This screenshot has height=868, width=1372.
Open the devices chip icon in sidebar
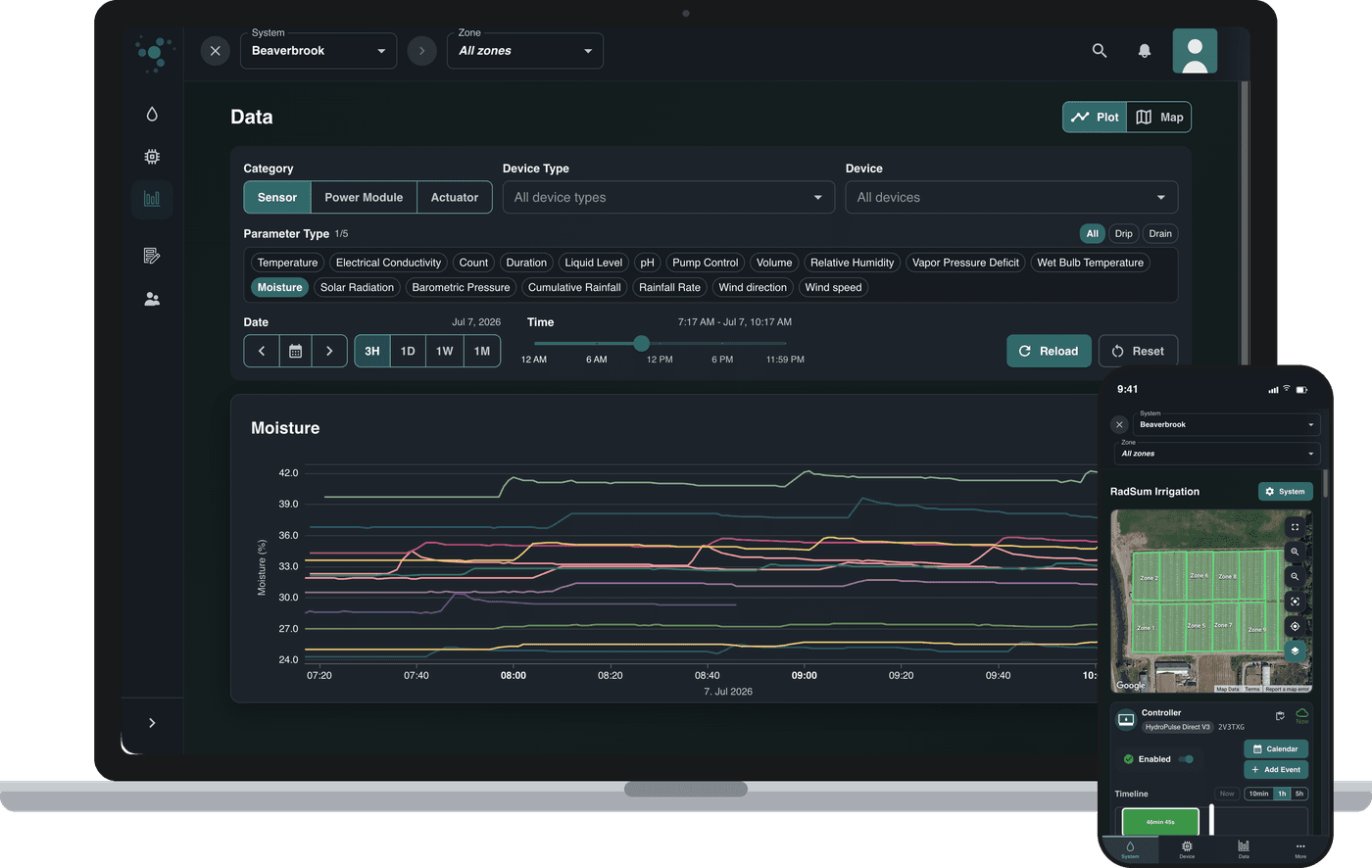coord(152,157)
